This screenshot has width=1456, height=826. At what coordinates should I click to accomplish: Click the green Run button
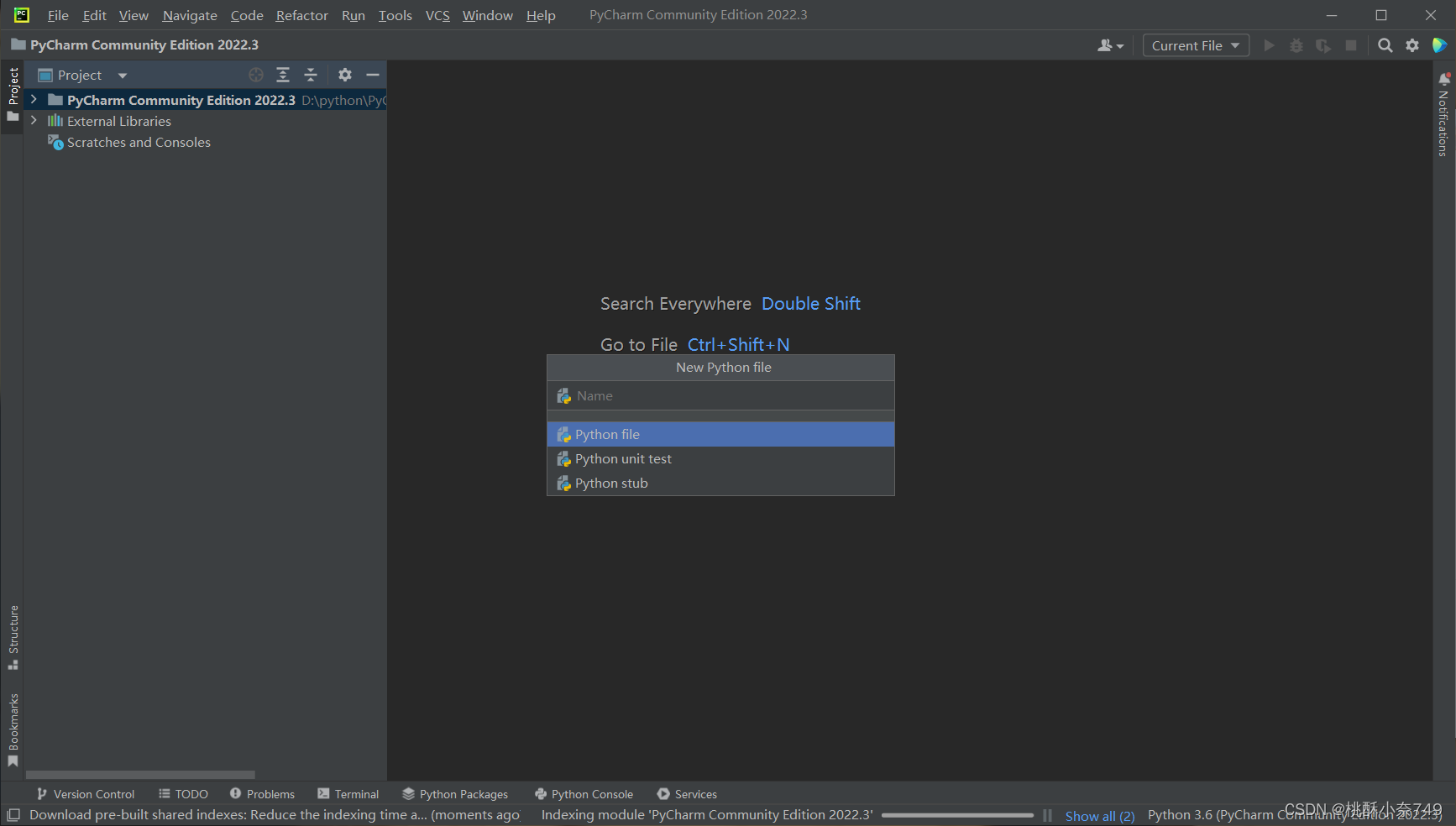[x=1270, y=45]
